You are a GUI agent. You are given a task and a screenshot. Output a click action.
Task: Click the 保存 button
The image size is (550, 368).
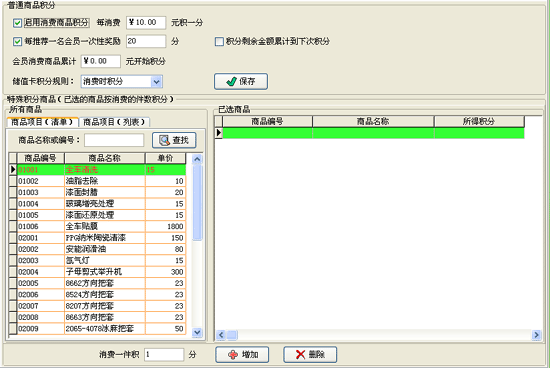pyautogui.click(x=241, y=81)
